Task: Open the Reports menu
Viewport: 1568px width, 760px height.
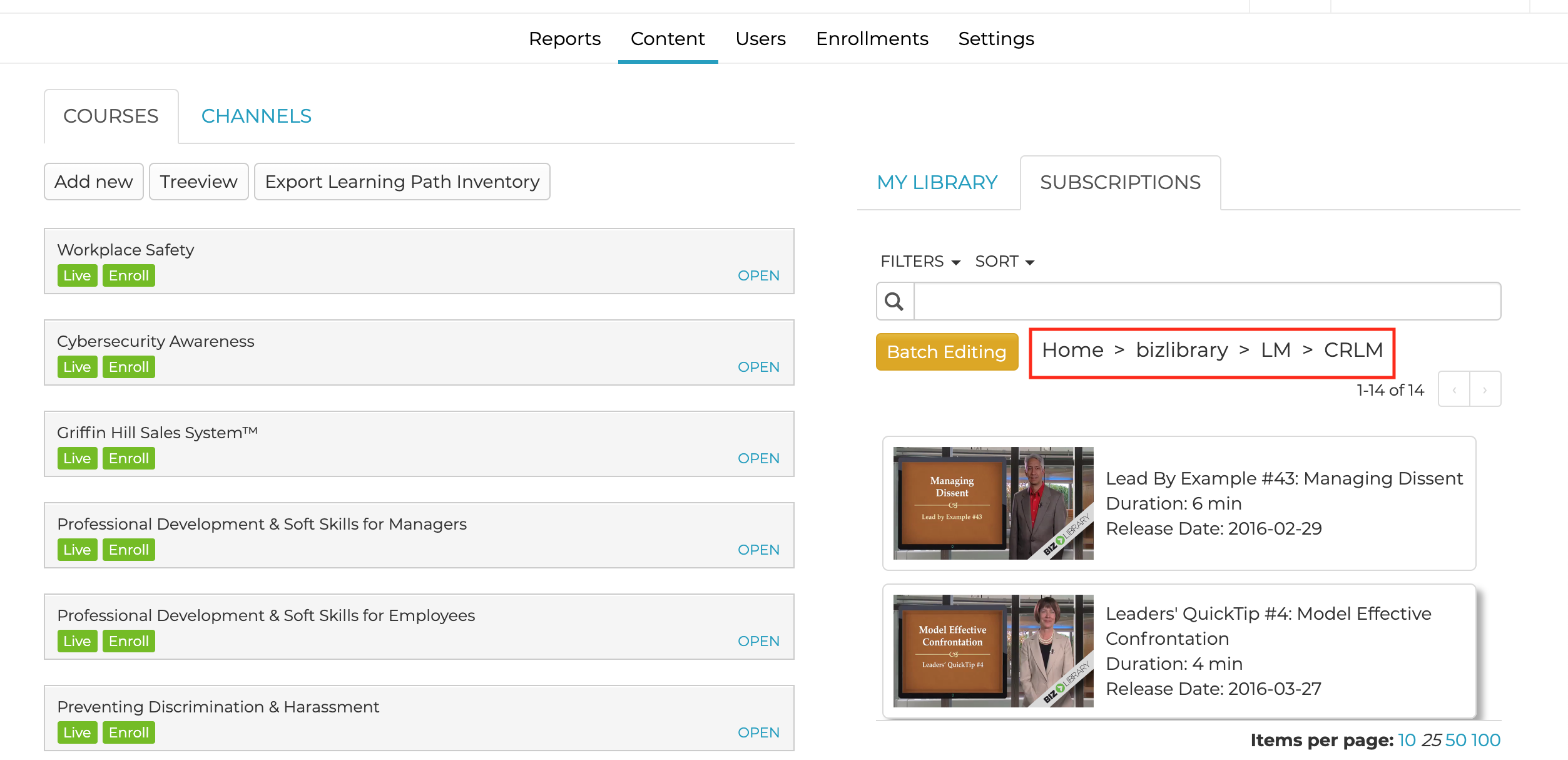Action: 564,39
